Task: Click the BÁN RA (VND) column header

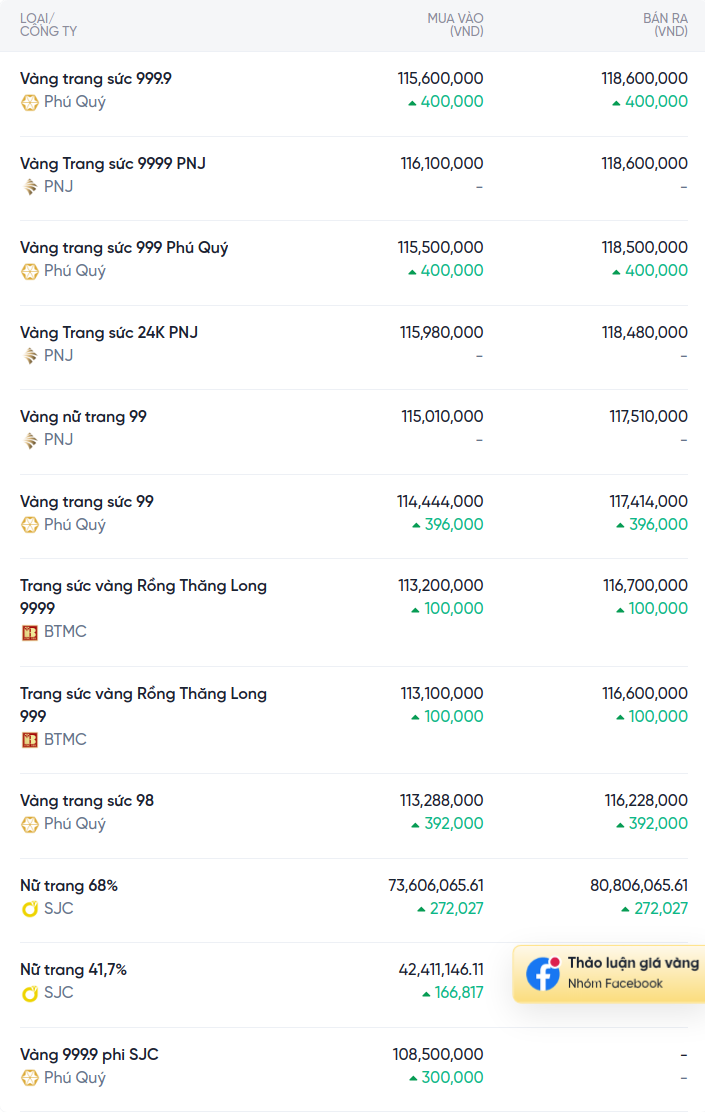Action: (x=665, y=25)
